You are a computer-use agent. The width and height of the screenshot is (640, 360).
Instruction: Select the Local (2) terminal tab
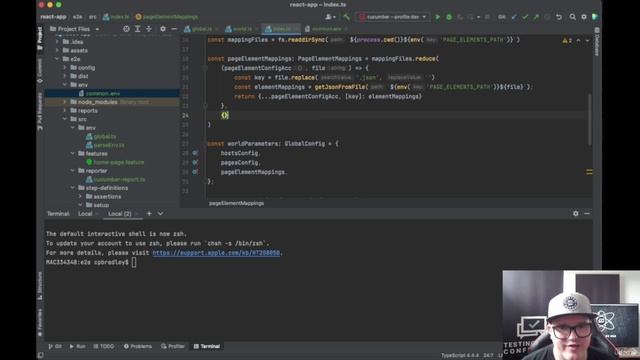(x=120, y=213)
